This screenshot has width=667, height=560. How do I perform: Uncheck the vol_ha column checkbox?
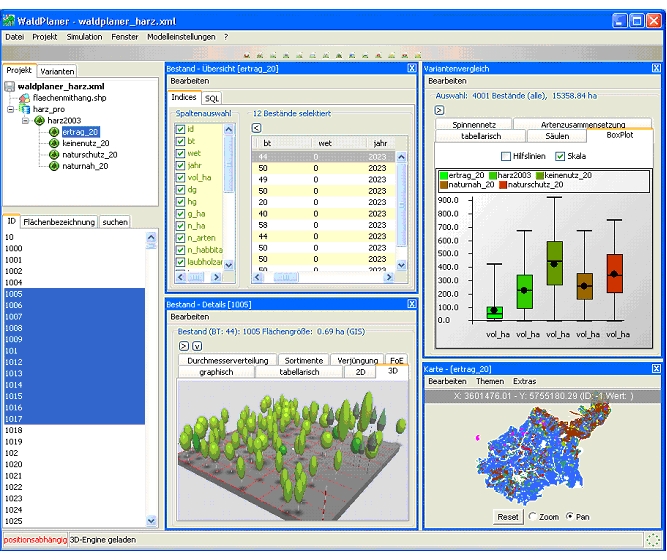click(178, 176)
